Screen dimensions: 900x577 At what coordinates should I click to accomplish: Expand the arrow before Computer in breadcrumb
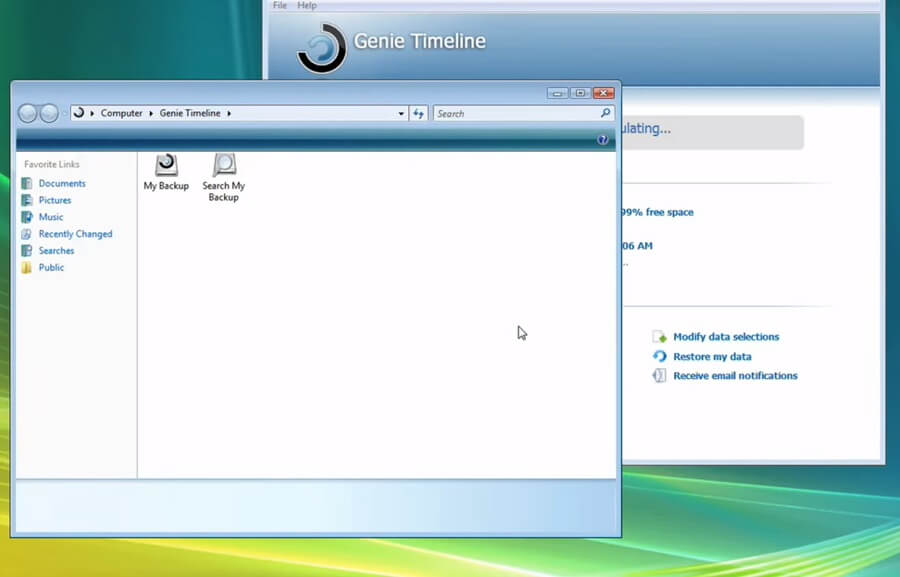tap(92, 113)
